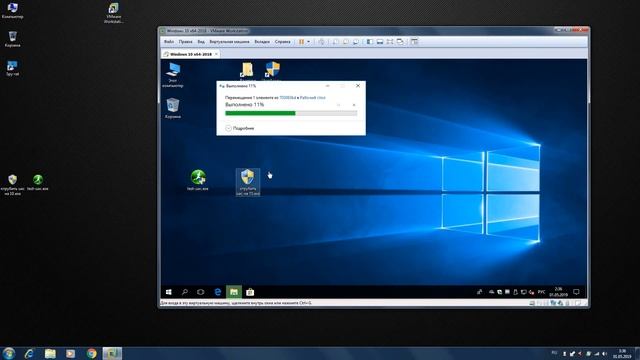Open File Explorer in the VM taskbar

click(234, 292)
